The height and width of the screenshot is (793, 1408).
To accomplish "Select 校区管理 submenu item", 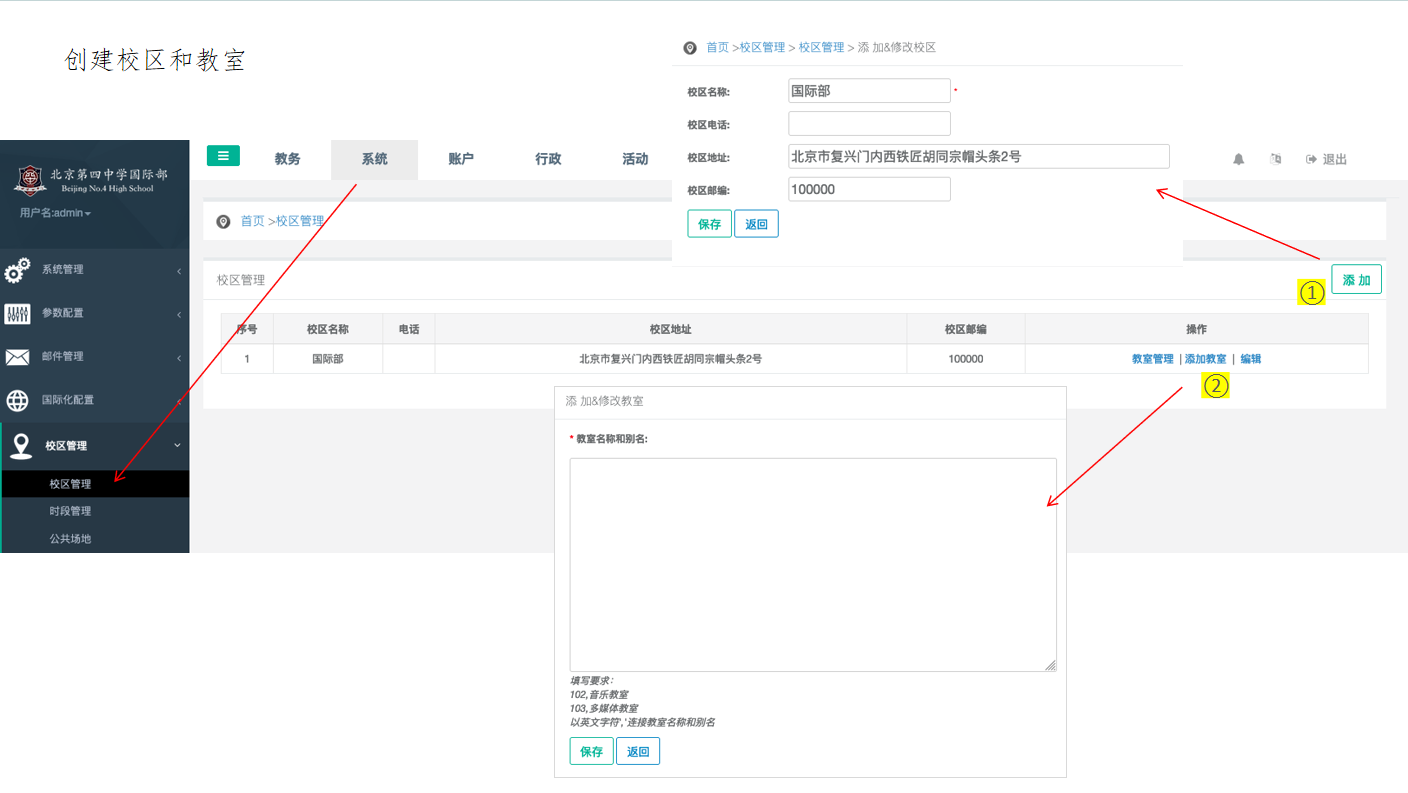I will (95, 484).
